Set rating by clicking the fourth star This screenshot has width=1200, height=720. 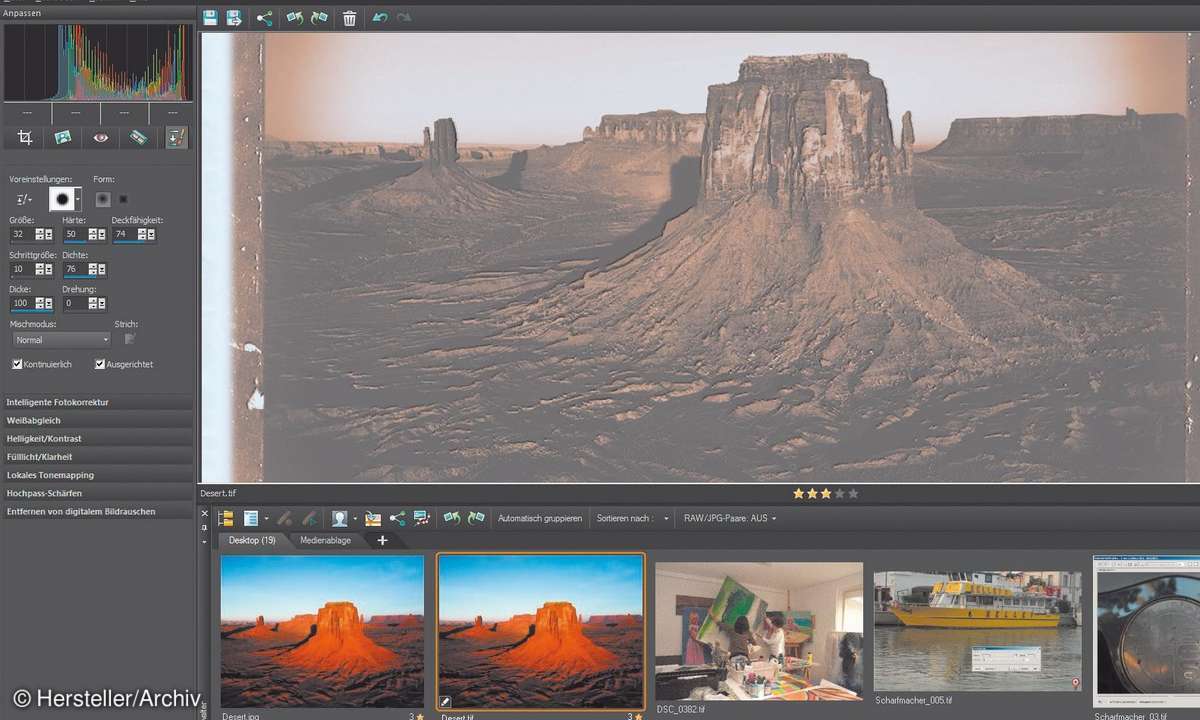(x=839, y=493)
